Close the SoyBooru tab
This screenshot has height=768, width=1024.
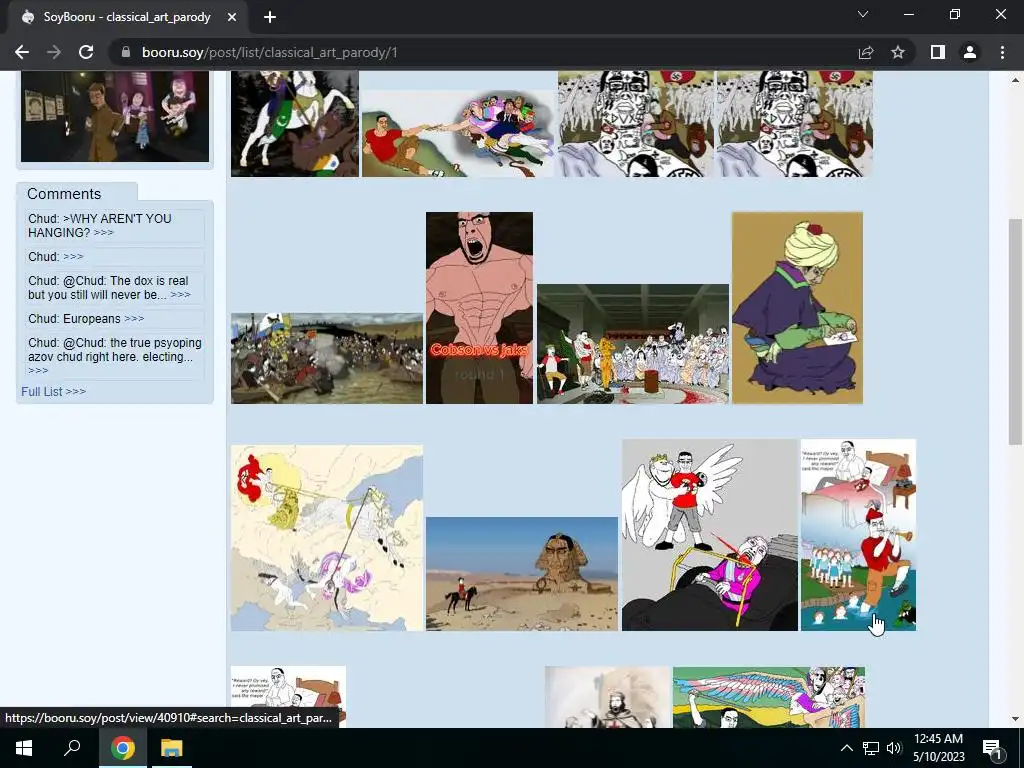(x=232, y=17)
